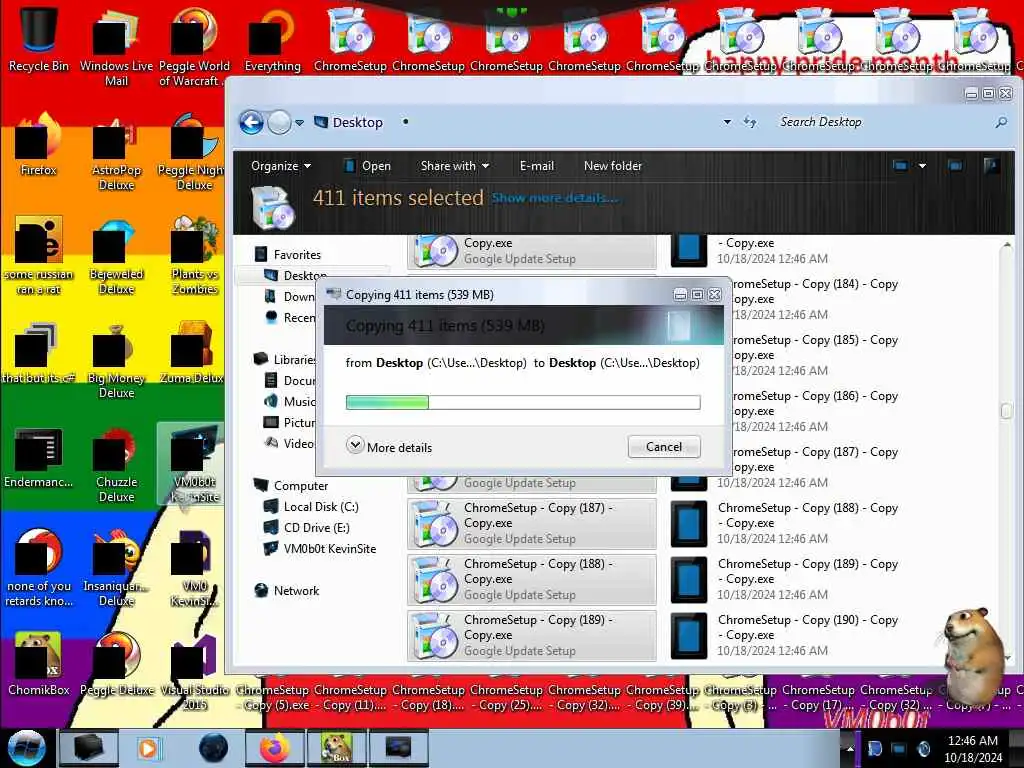Open Firefox from the taskbar

coord(275,748)
